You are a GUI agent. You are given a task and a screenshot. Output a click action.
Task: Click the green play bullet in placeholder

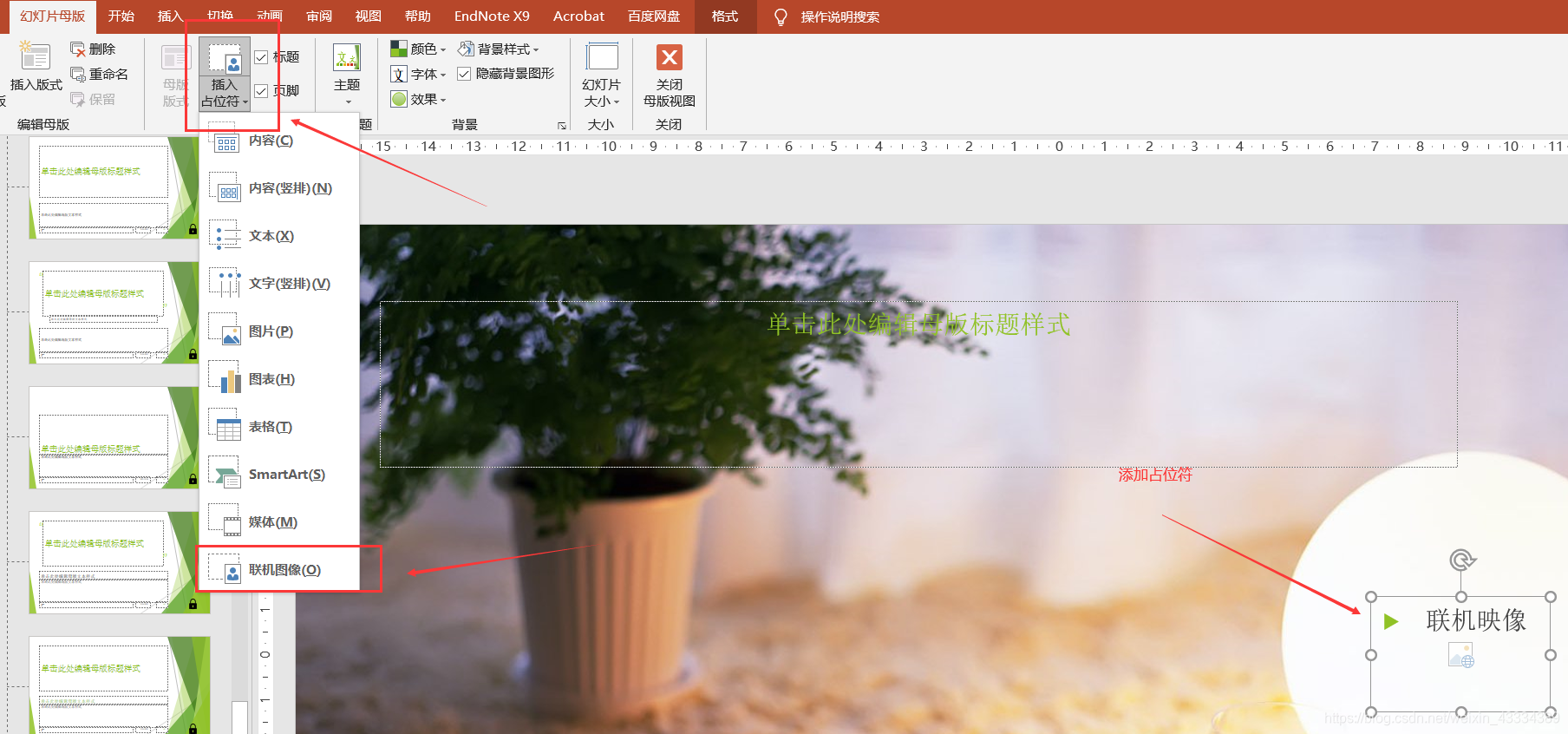(1391, 621)
